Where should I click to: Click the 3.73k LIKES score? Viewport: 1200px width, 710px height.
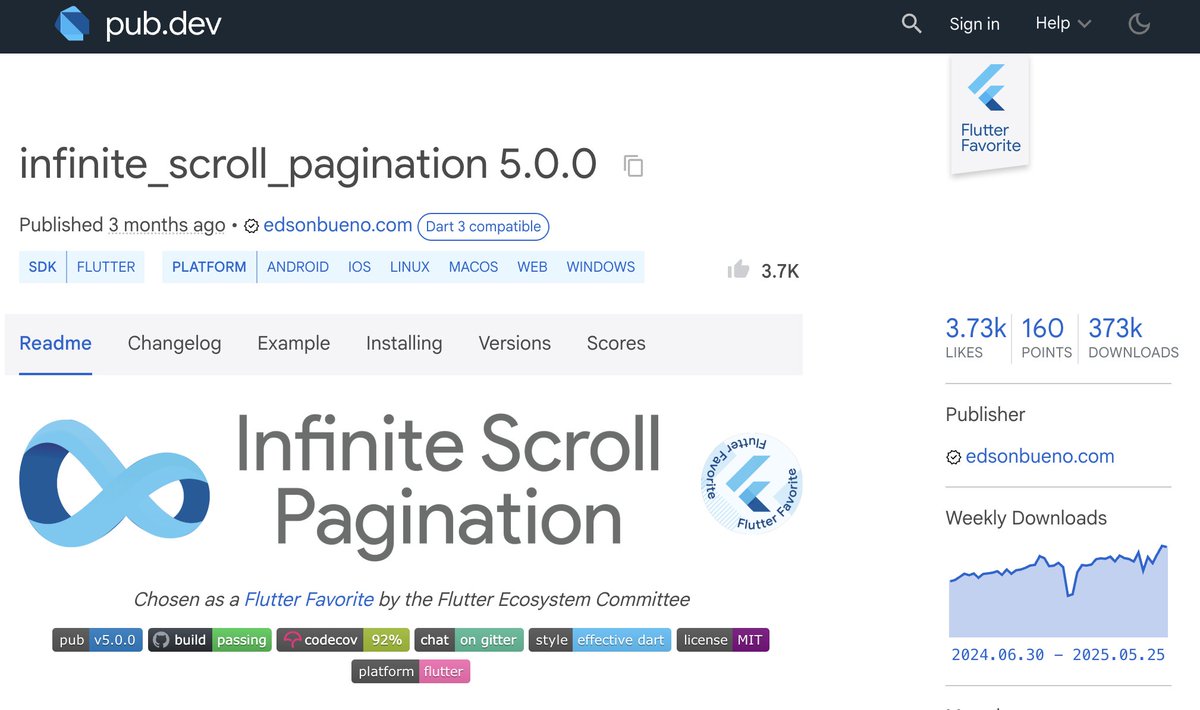pyautogui.click(x=975, y=338)
